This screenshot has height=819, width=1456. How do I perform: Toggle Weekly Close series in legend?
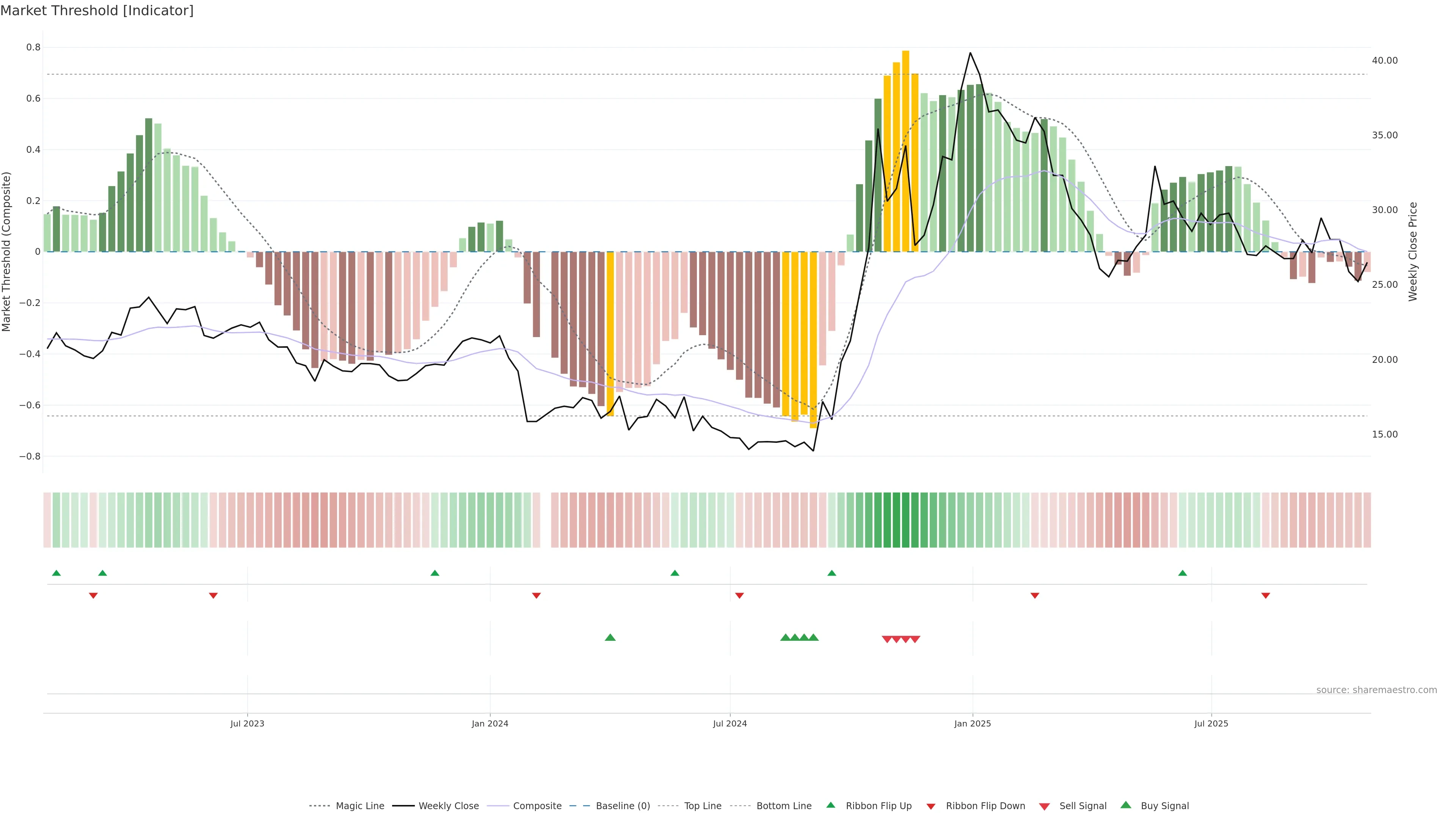[x=448, y=806]
